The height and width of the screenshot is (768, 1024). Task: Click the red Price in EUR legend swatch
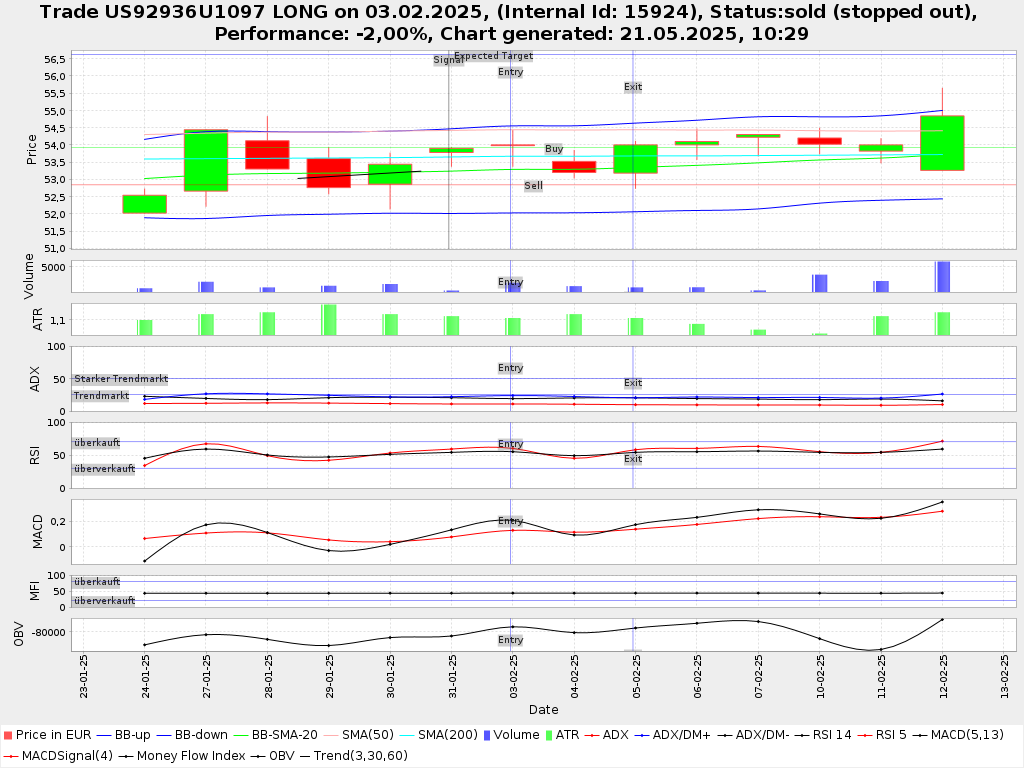point(9,735)
